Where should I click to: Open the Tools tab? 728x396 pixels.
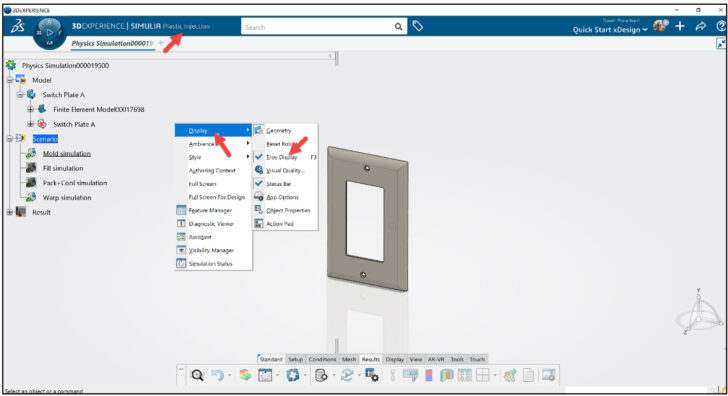(457, 359)
